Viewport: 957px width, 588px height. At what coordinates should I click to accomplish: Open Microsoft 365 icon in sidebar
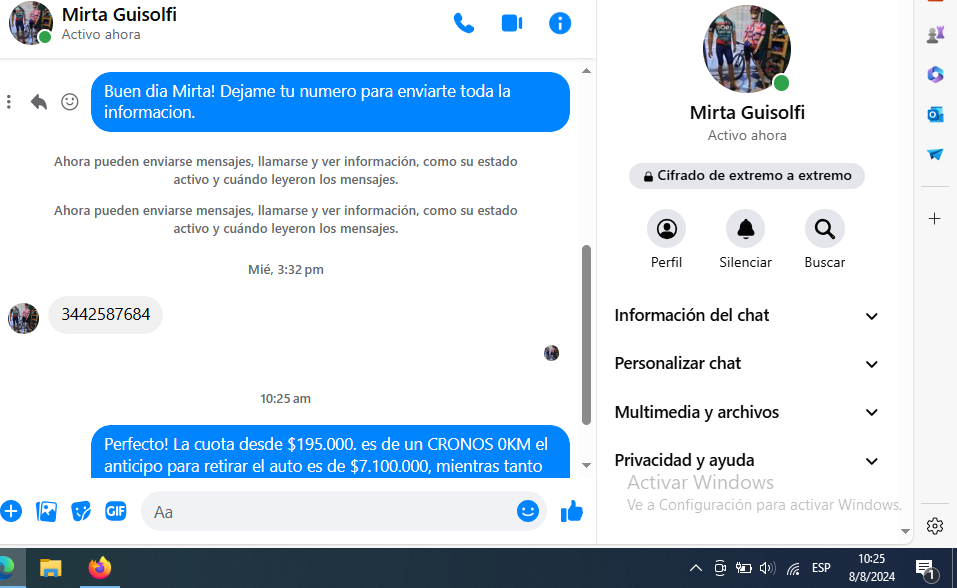[935, 74]
